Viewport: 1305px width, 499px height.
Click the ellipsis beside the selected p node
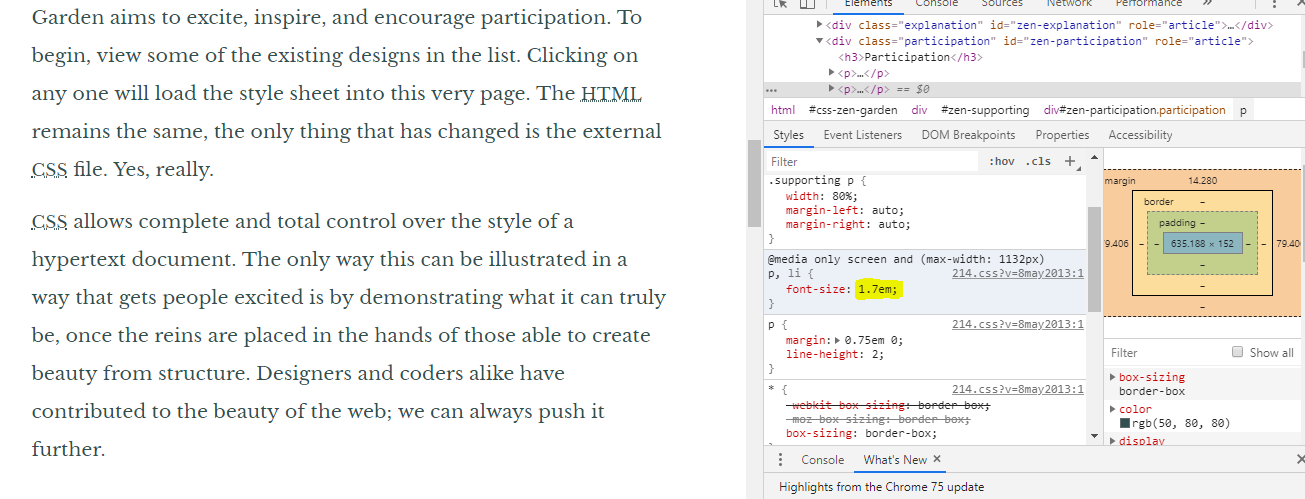(x=771, y=89)
